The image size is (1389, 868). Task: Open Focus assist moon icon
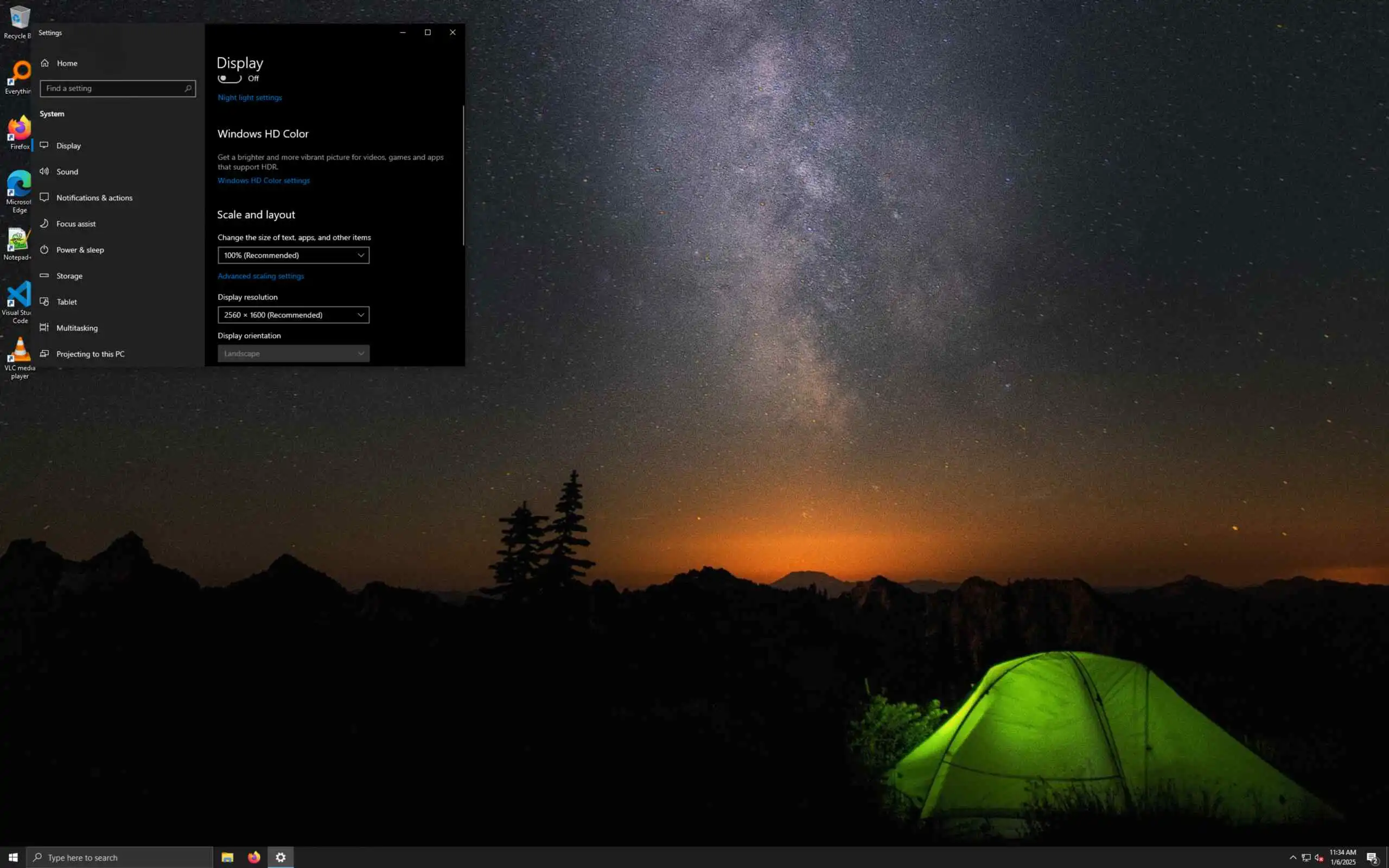point(44,224)
